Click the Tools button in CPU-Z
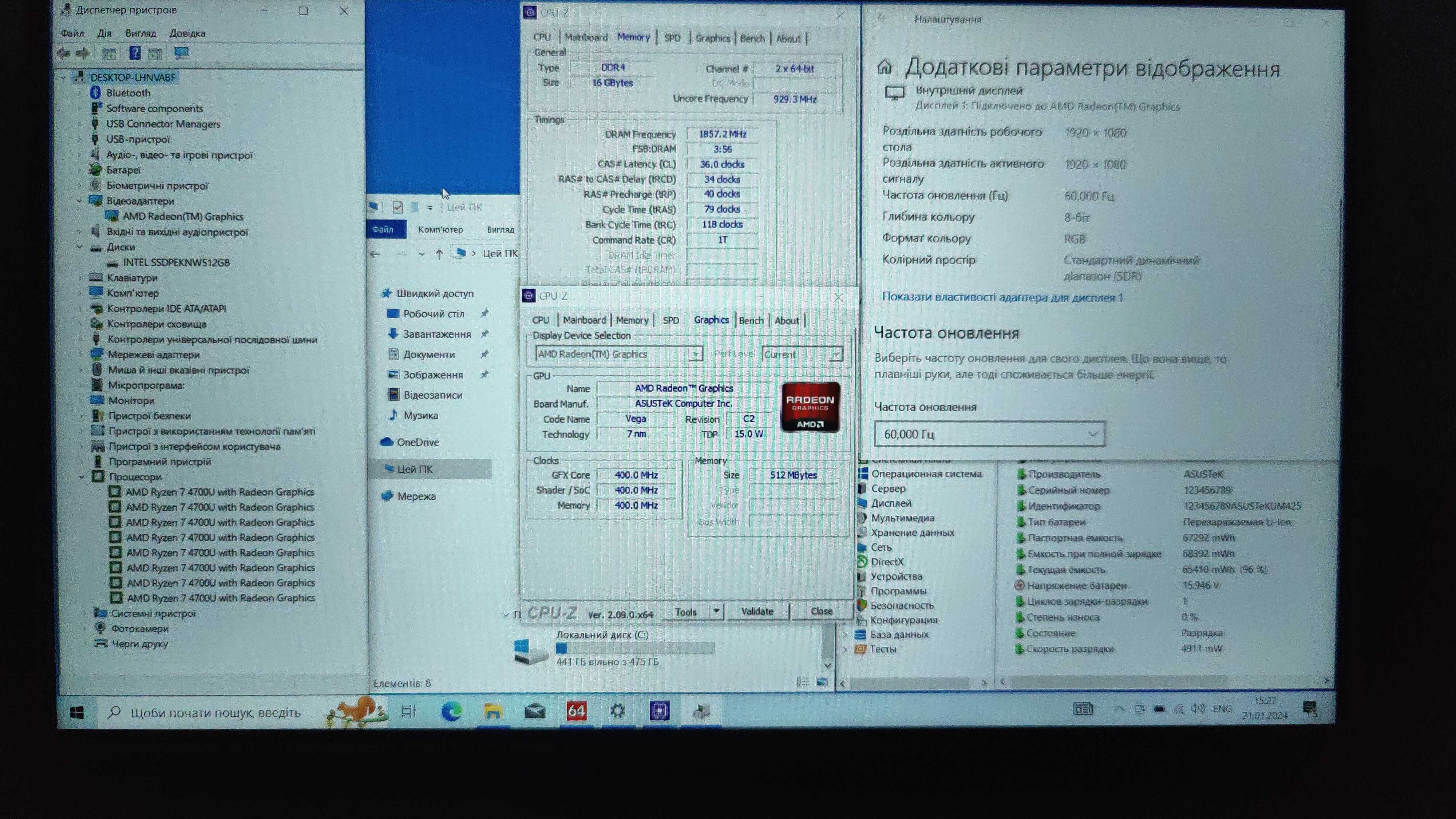 point(686,612)
